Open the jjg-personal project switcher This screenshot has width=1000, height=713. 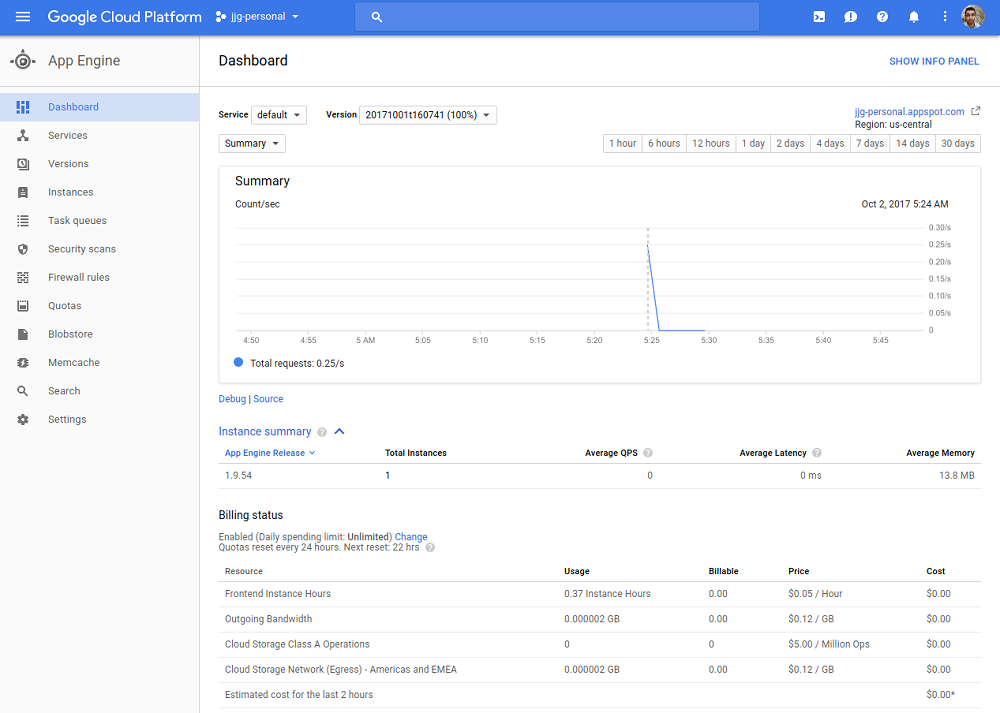(256, 16)
